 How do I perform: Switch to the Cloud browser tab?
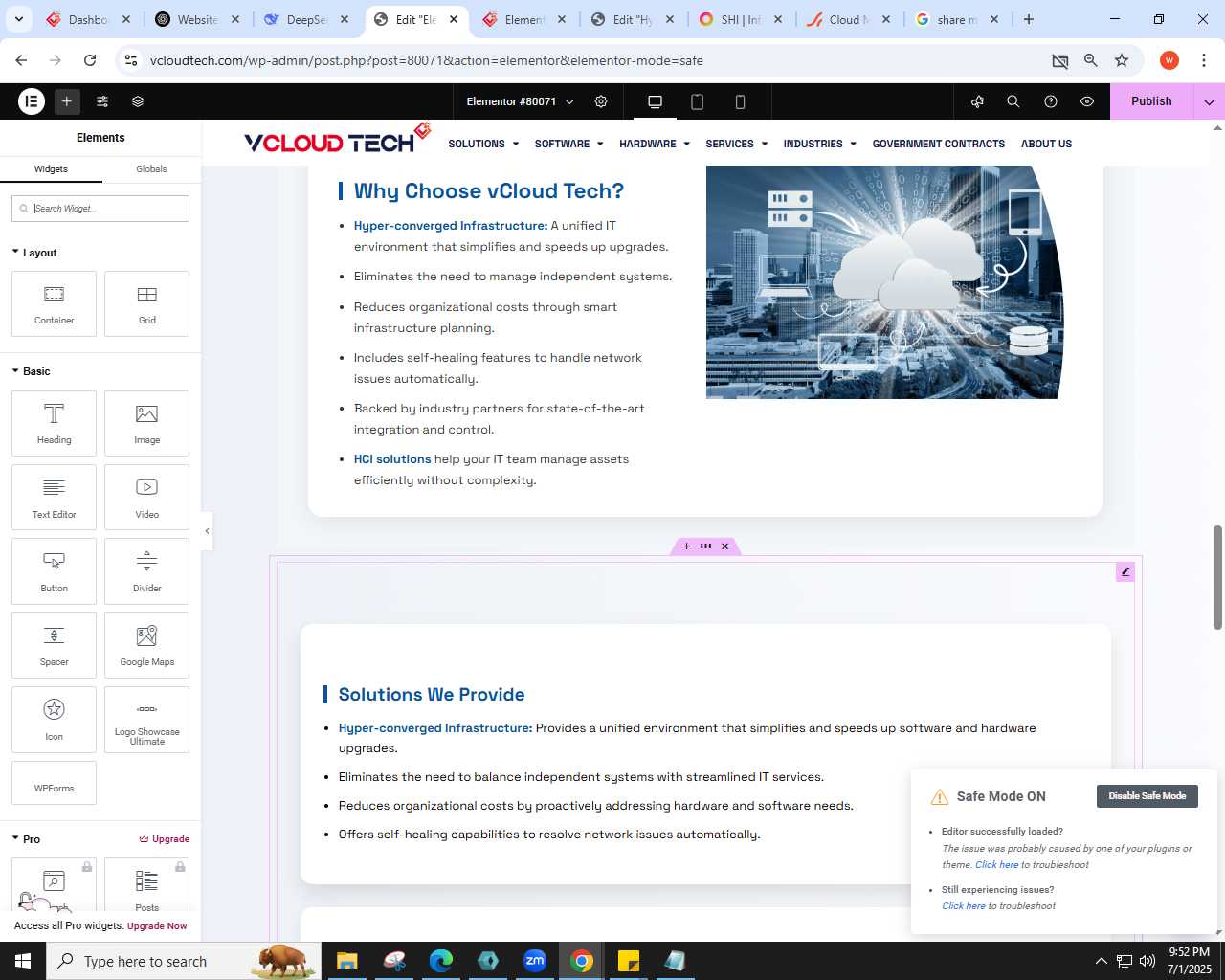coord(849,19)
